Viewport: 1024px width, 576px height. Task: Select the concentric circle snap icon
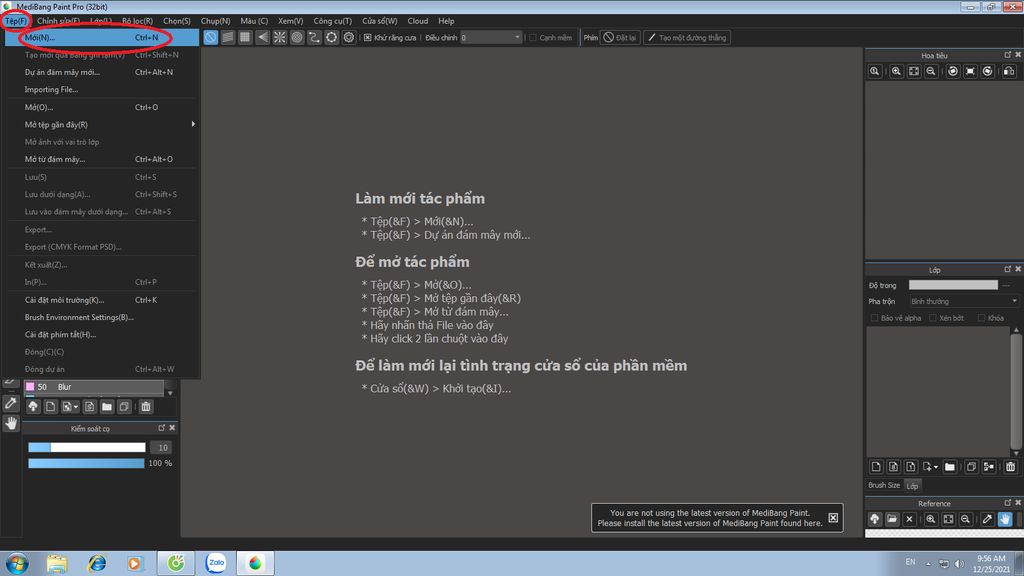pos(297,37)
